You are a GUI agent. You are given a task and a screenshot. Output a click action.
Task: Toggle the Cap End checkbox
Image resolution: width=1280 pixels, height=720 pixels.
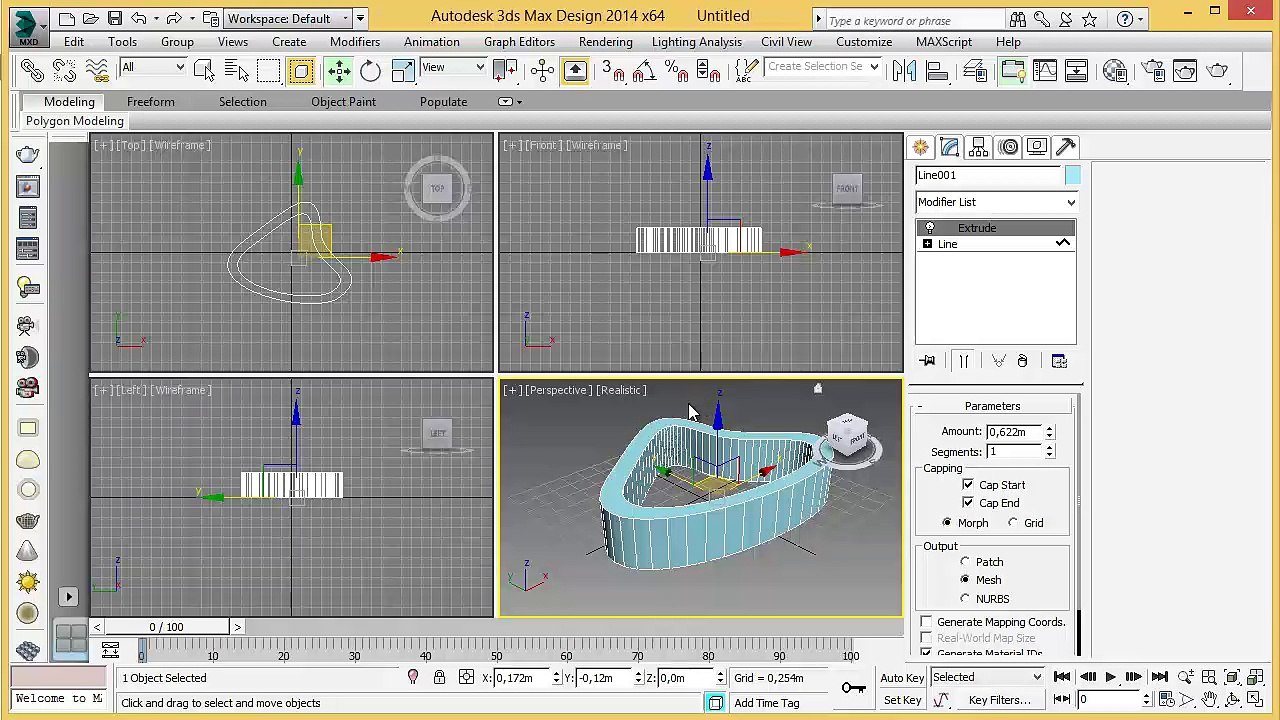pyautogui.click(x=968, y=503)
